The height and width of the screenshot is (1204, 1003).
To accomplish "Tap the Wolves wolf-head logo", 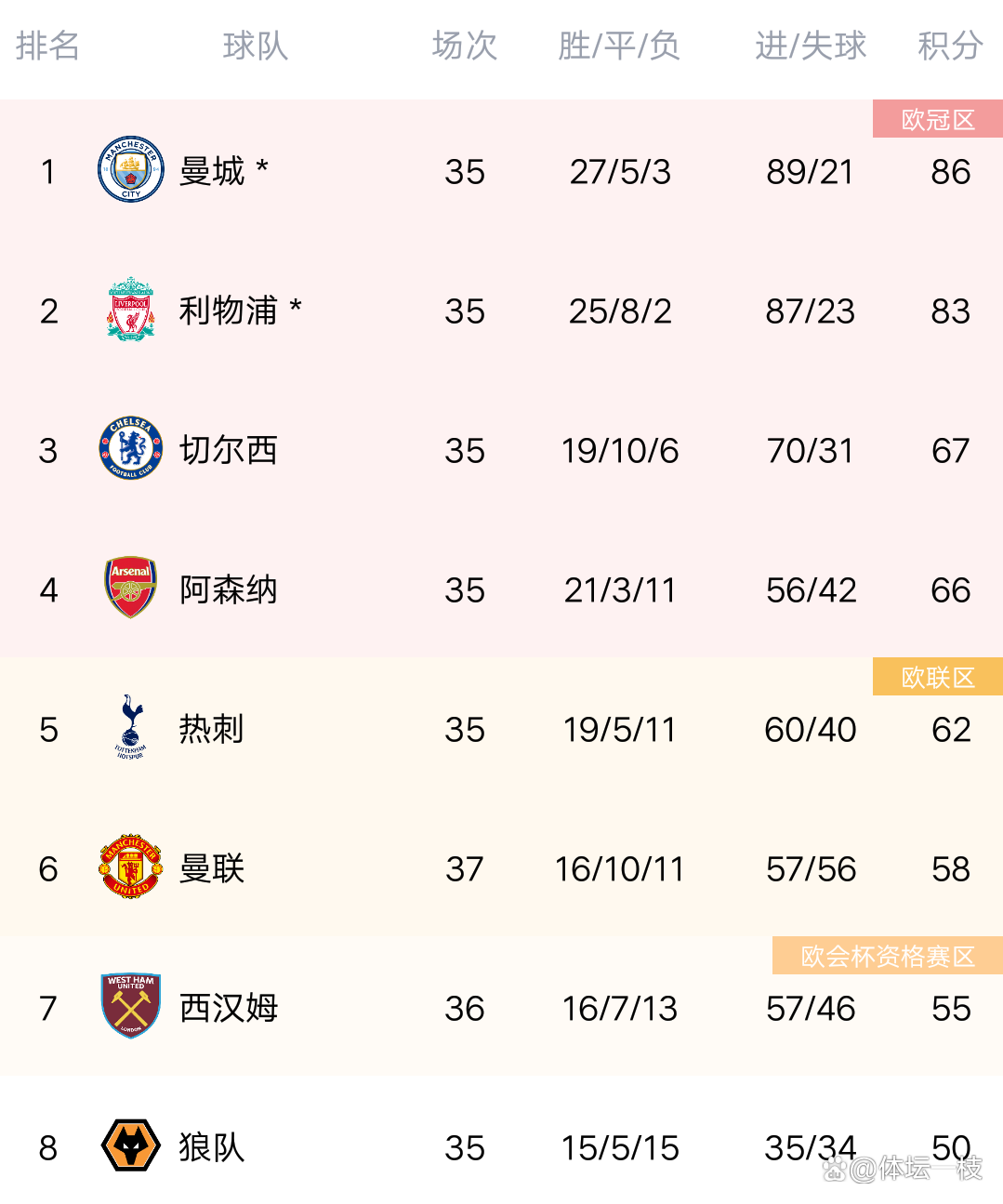I will pyautogui.click(x=131, y=1145).
